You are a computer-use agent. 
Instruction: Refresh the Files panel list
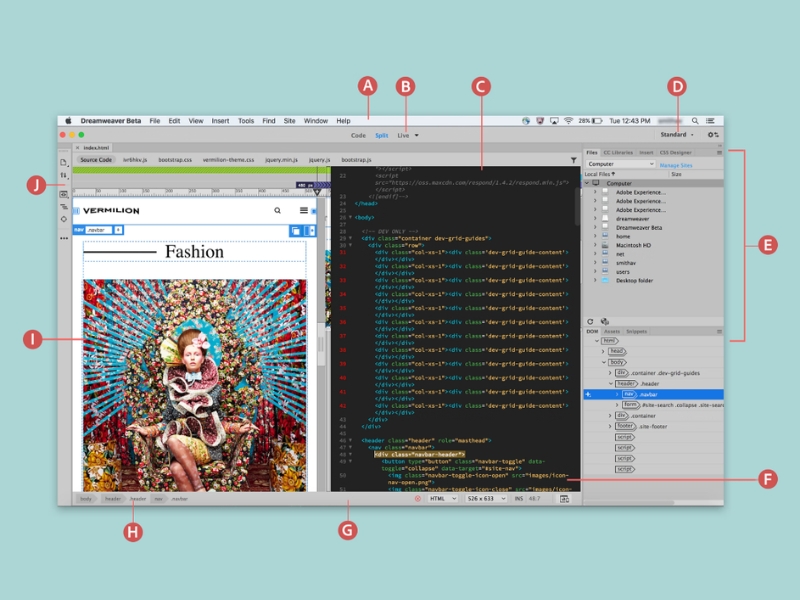590,321
